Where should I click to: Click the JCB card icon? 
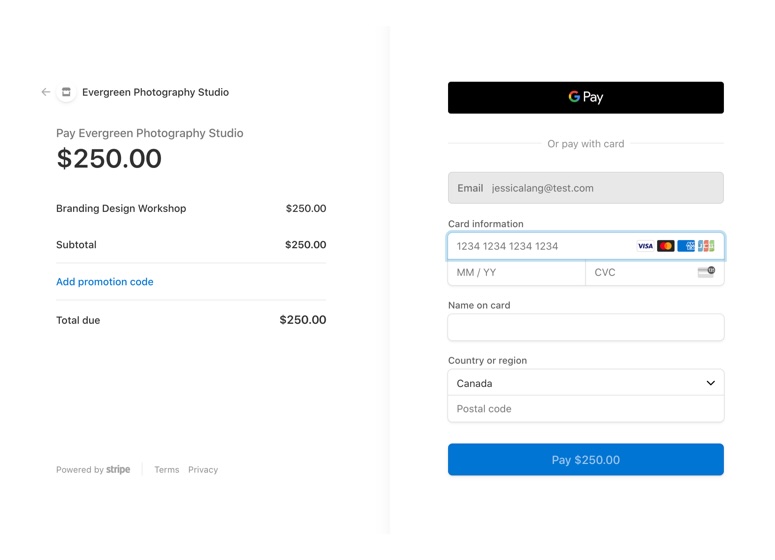(x=706, y=246)
